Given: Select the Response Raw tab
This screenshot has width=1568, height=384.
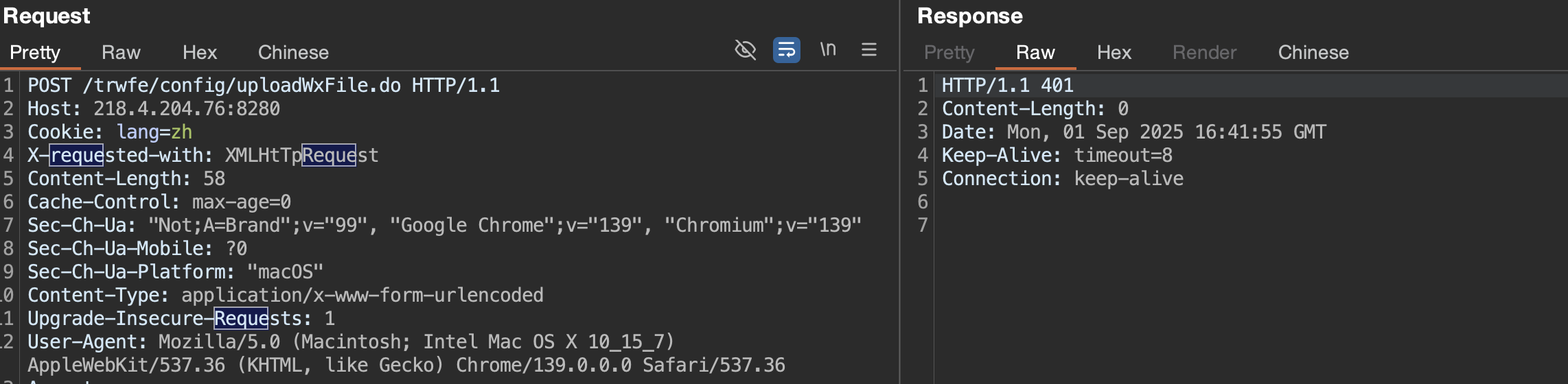Looking at the screenshot, I should click(1035, 53).
